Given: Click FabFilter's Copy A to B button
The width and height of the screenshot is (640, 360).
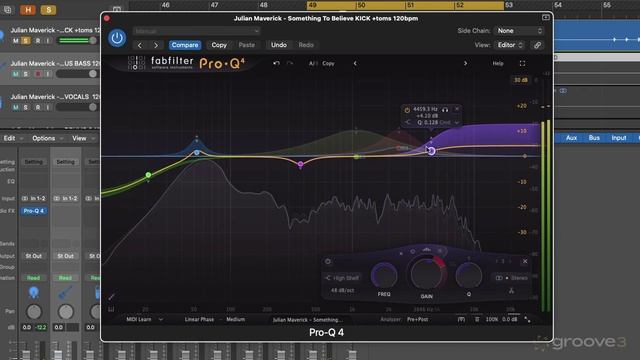Looking at the screenshot, I should pyautogui.click(x=328, y=63).
